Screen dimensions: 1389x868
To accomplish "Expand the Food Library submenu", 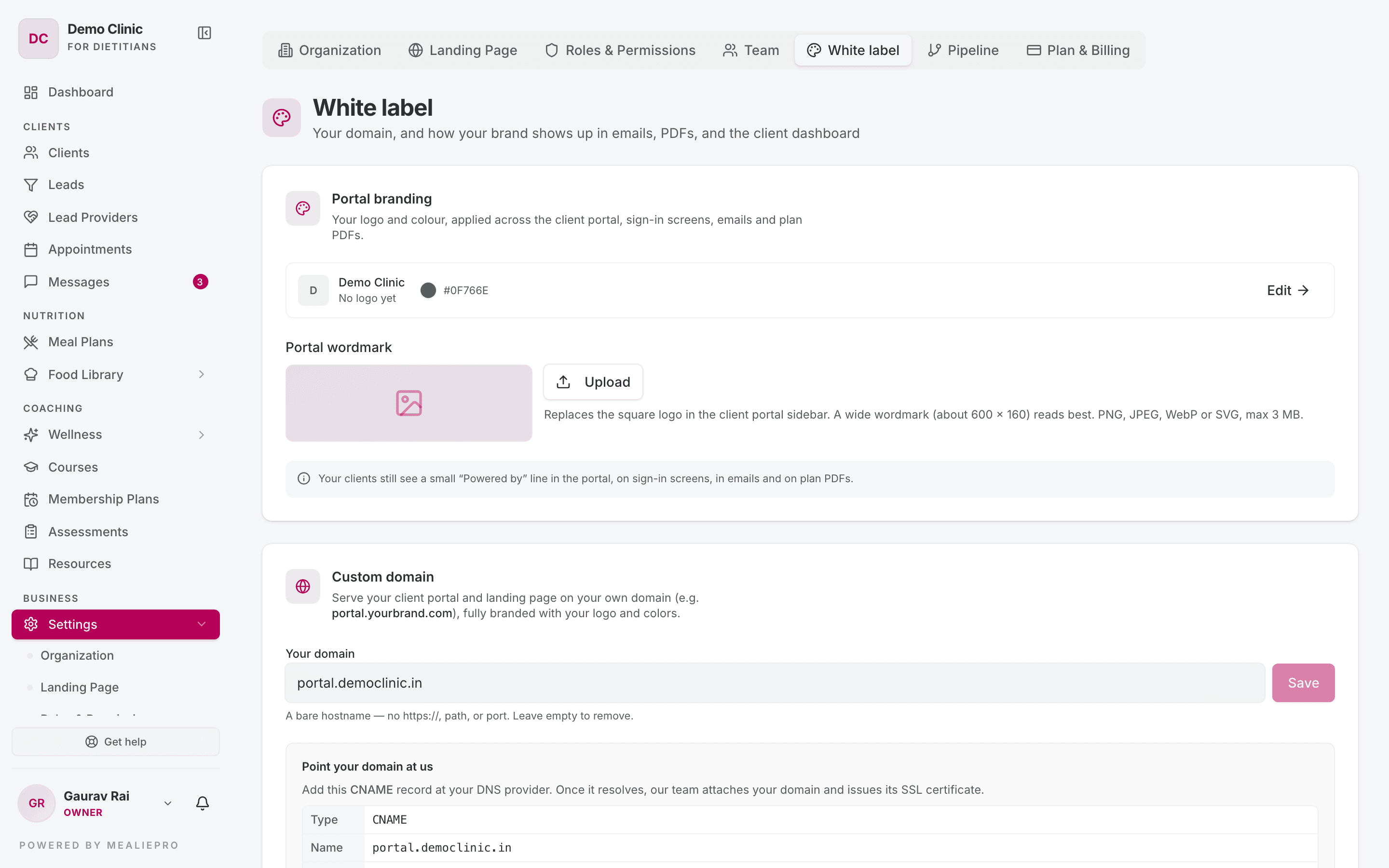I will (202, 374).
